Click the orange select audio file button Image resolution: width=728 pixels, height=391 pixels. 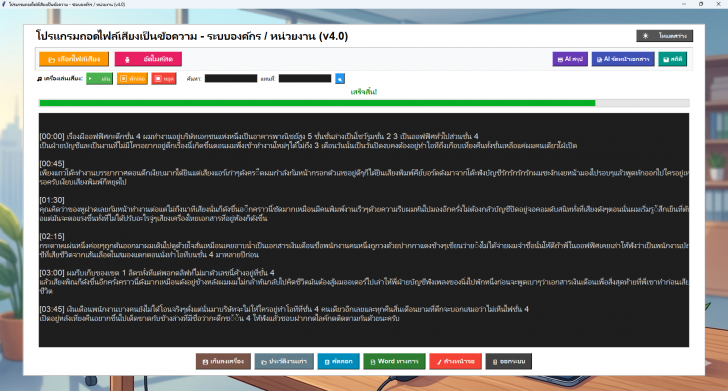tap(74, 59)
